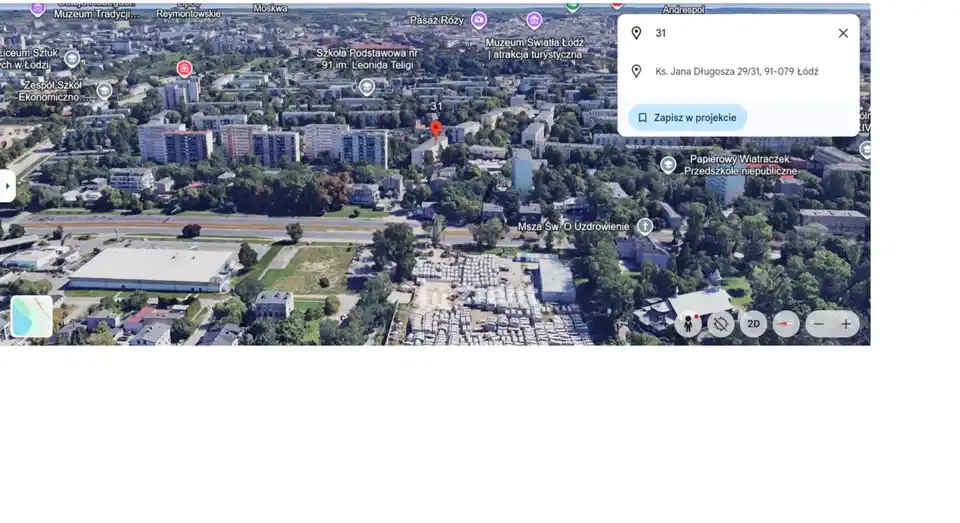The width and height of the screenshot is (960, 523).
Task: Click the pin icon beside the address
Action: tap(636, 71)
